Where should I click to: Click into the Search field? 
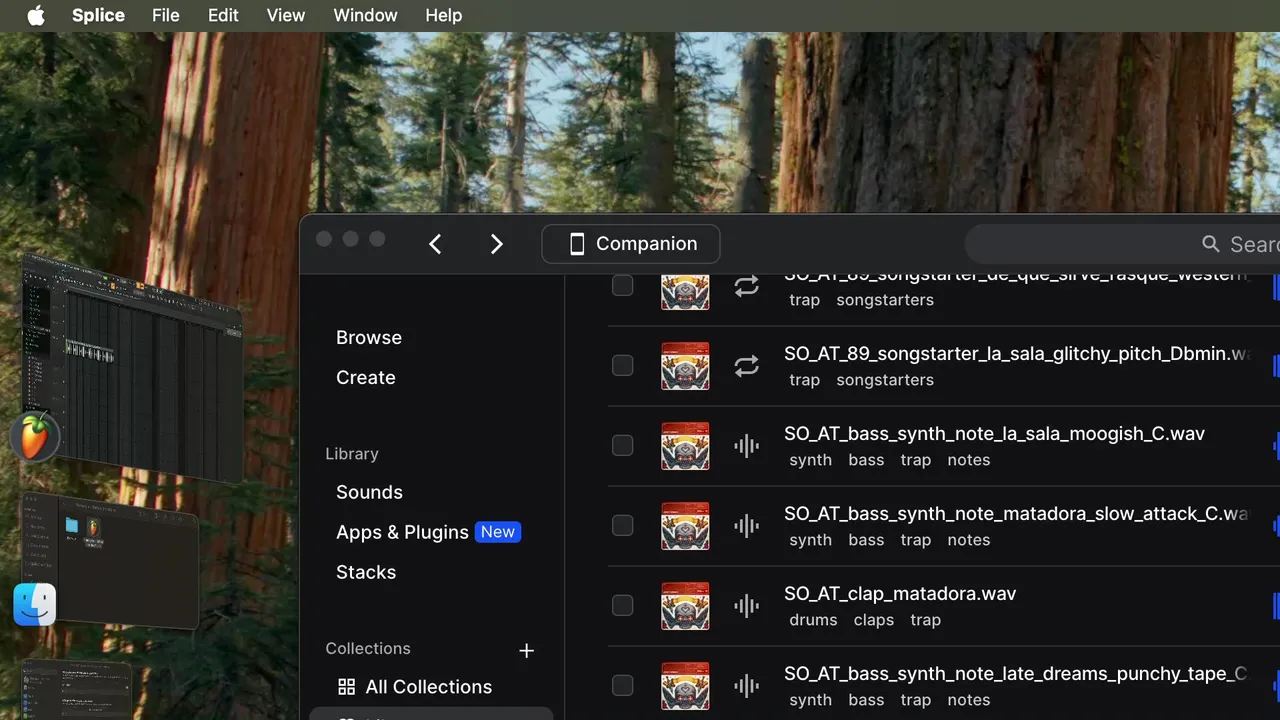pyautogui.click(x=1122, y=244)
